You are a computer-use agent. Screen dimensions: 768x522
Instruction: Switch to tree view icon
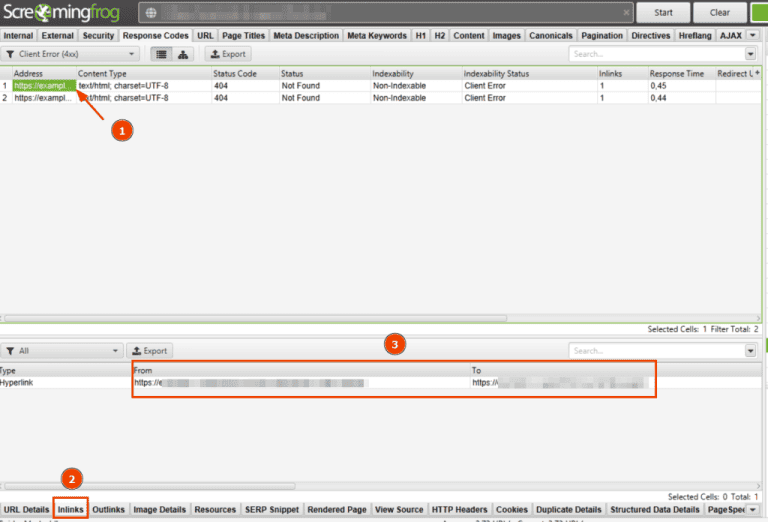[183, 54]
